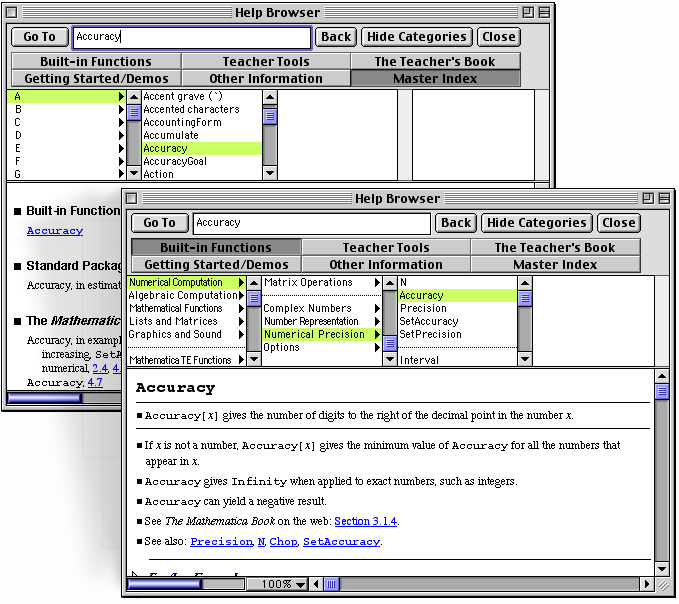Click the help content scroll up arrow

[x=662, y=375]
